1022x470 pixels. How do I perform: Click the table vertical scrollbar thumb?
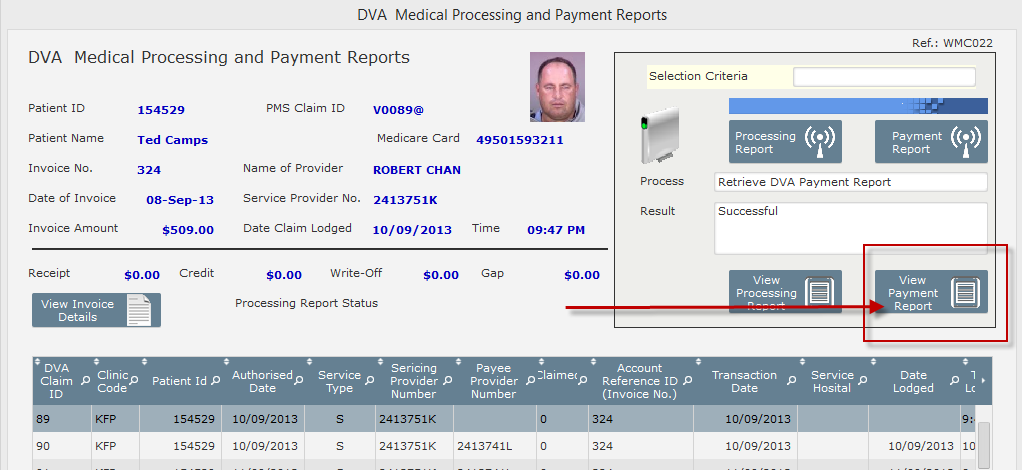coord(984,445)
